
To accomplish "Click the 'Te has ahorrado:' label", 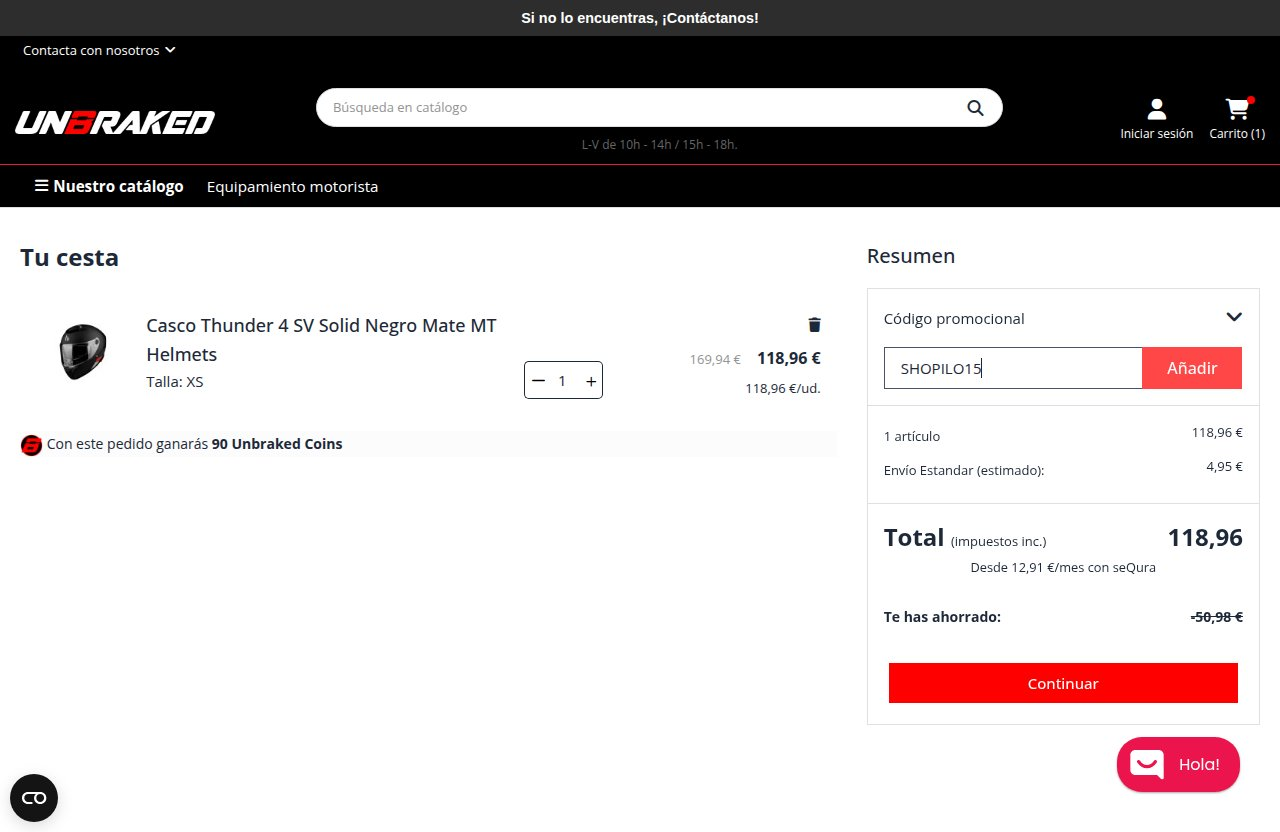I will [x=942, y=617].
